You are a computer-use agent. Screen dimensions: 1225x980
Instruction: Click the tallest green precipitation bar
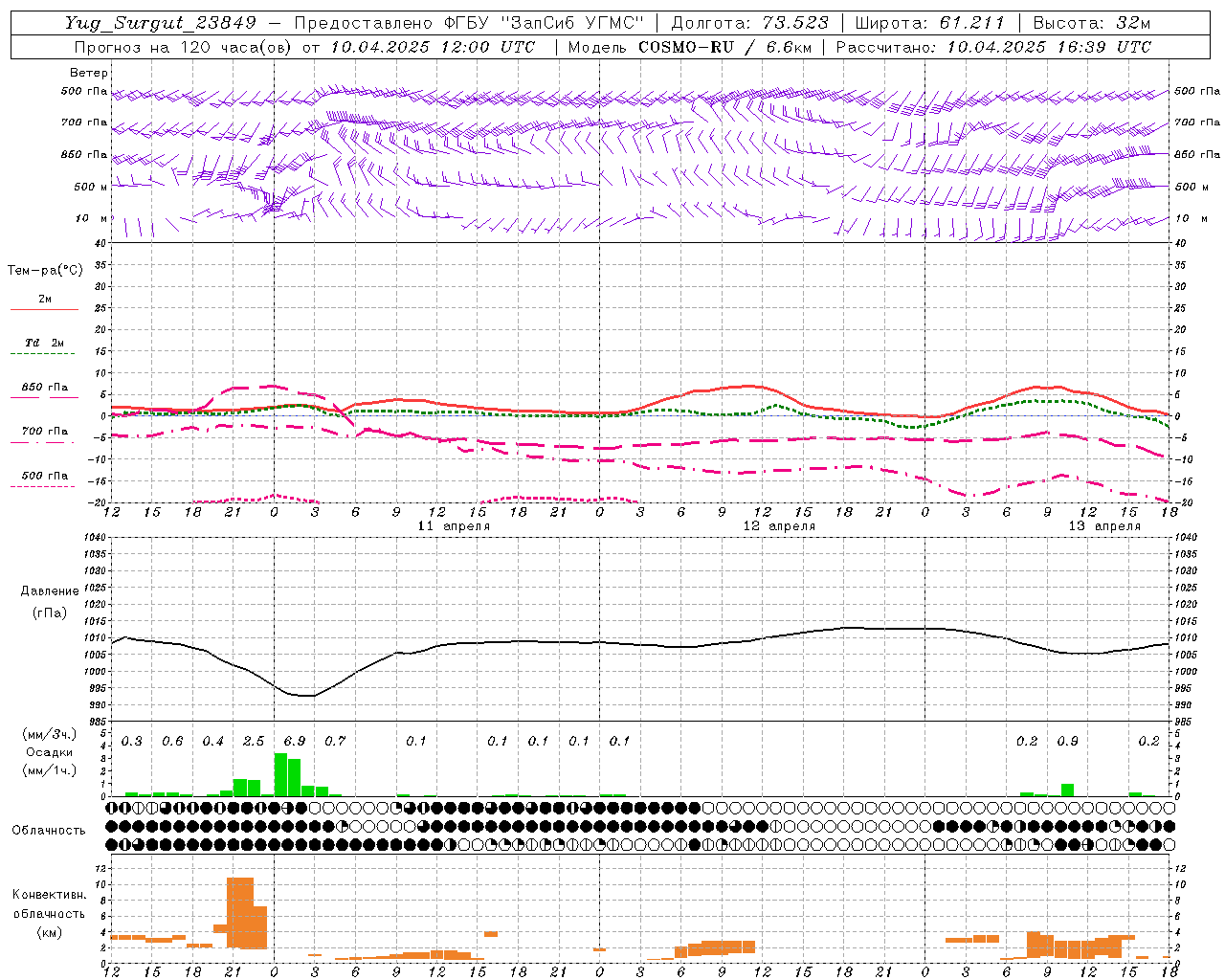coord(280,774)
